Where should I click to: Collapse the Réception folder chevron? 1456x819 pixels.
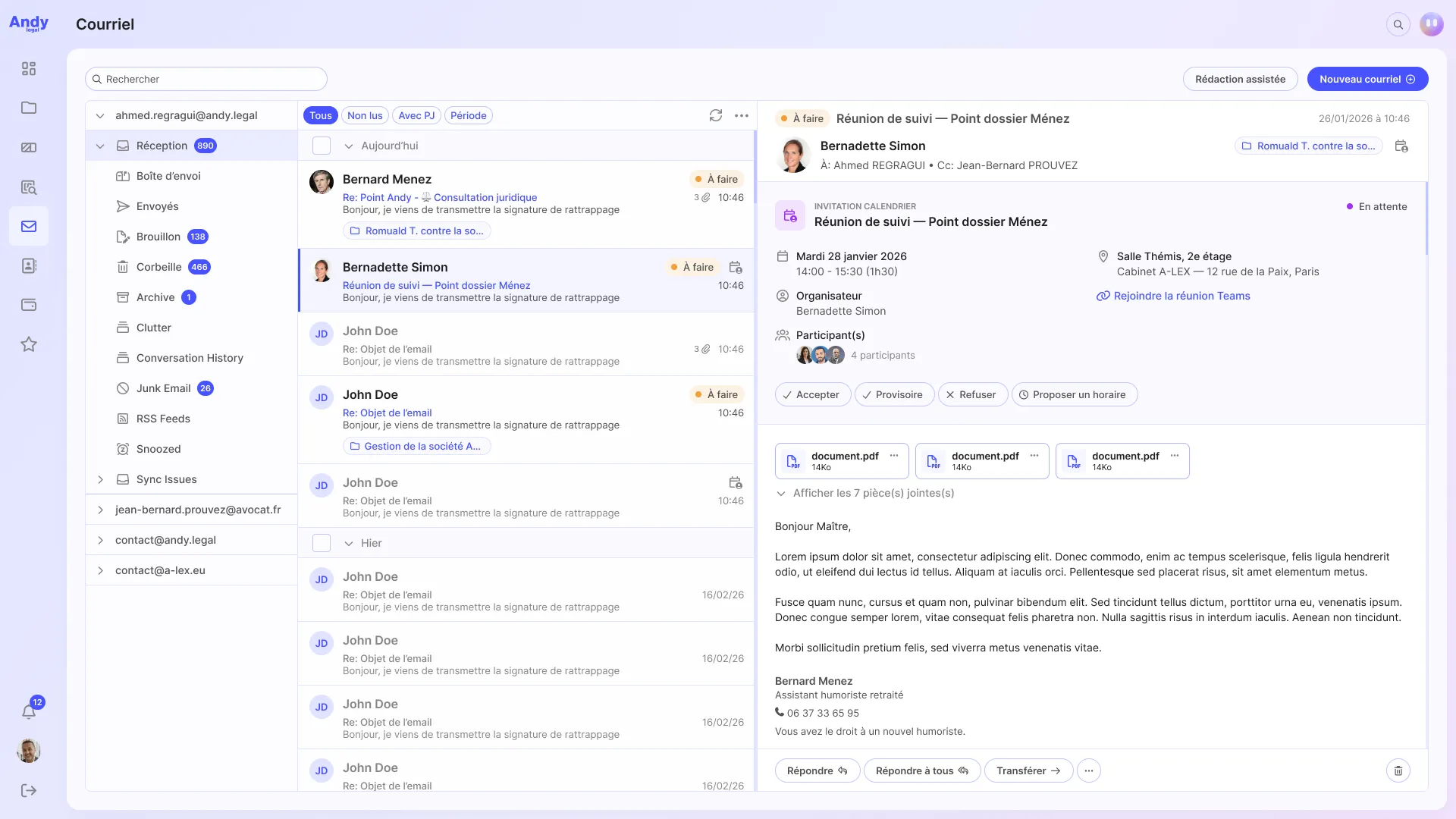[x=100, y=146]
